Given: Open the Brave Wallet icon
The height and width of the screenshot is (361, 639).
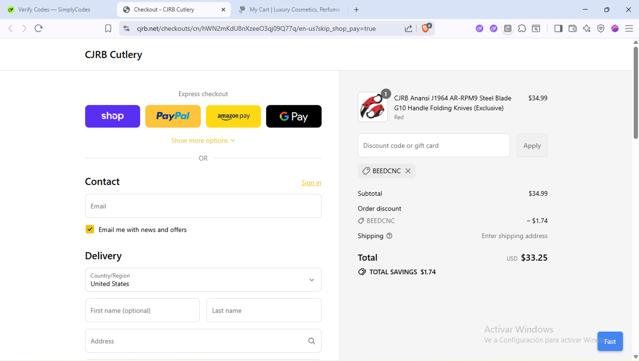Looking at the screenshot, I should click(572, 28).
